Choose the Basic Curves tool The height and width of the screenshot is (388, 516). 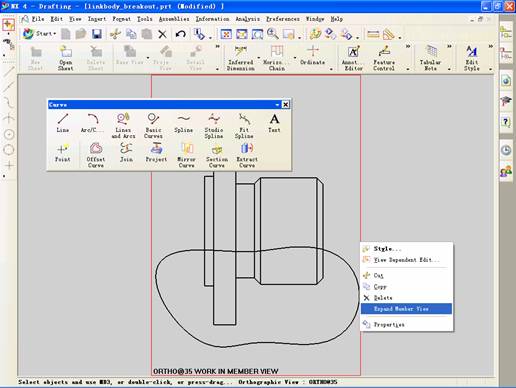coord(153,126)
